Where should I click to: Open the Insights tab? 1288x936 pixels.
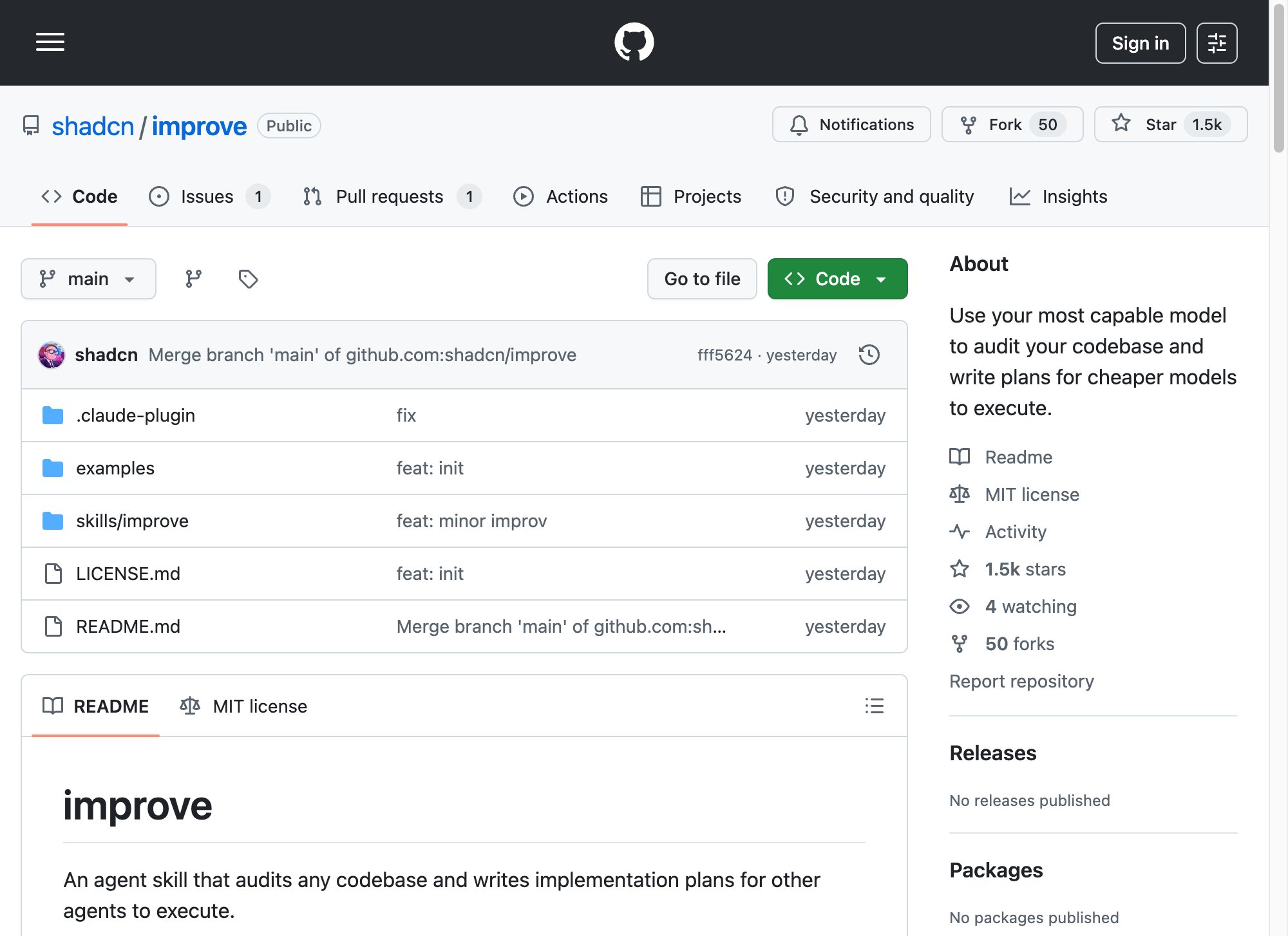click(1058, 196)
